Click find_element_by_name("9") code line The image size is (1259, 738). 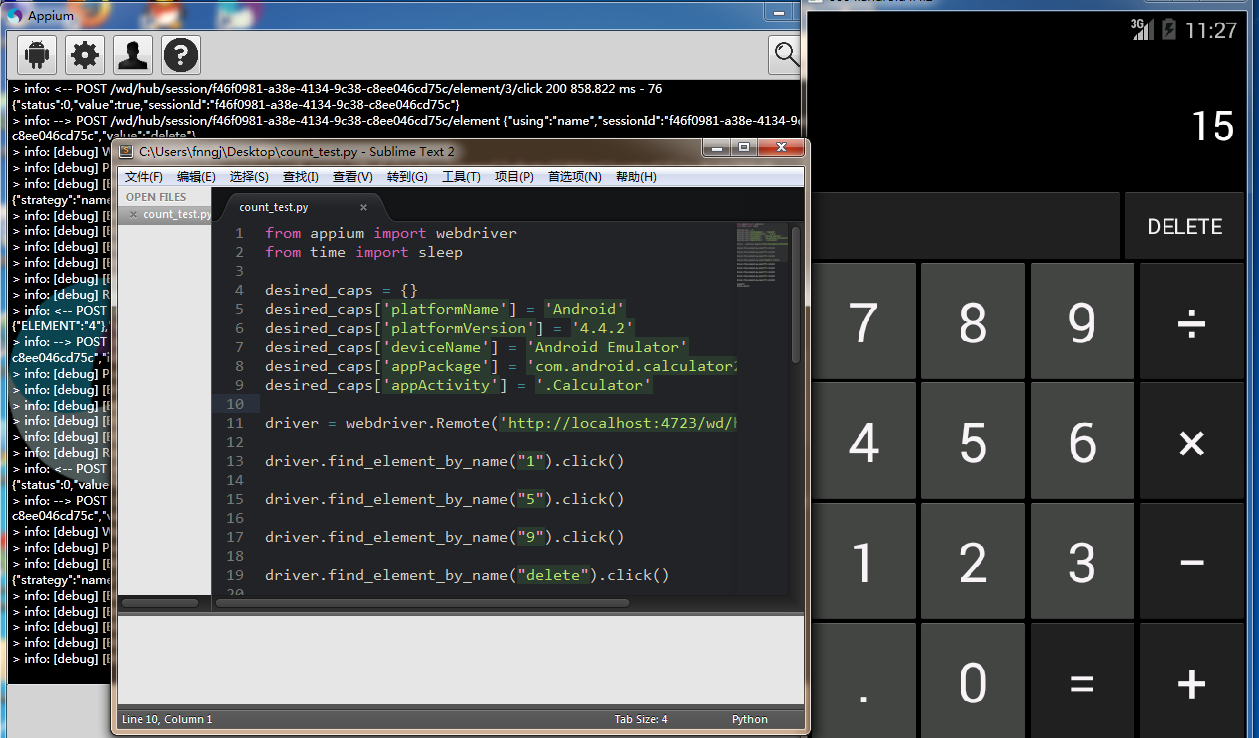445,537
